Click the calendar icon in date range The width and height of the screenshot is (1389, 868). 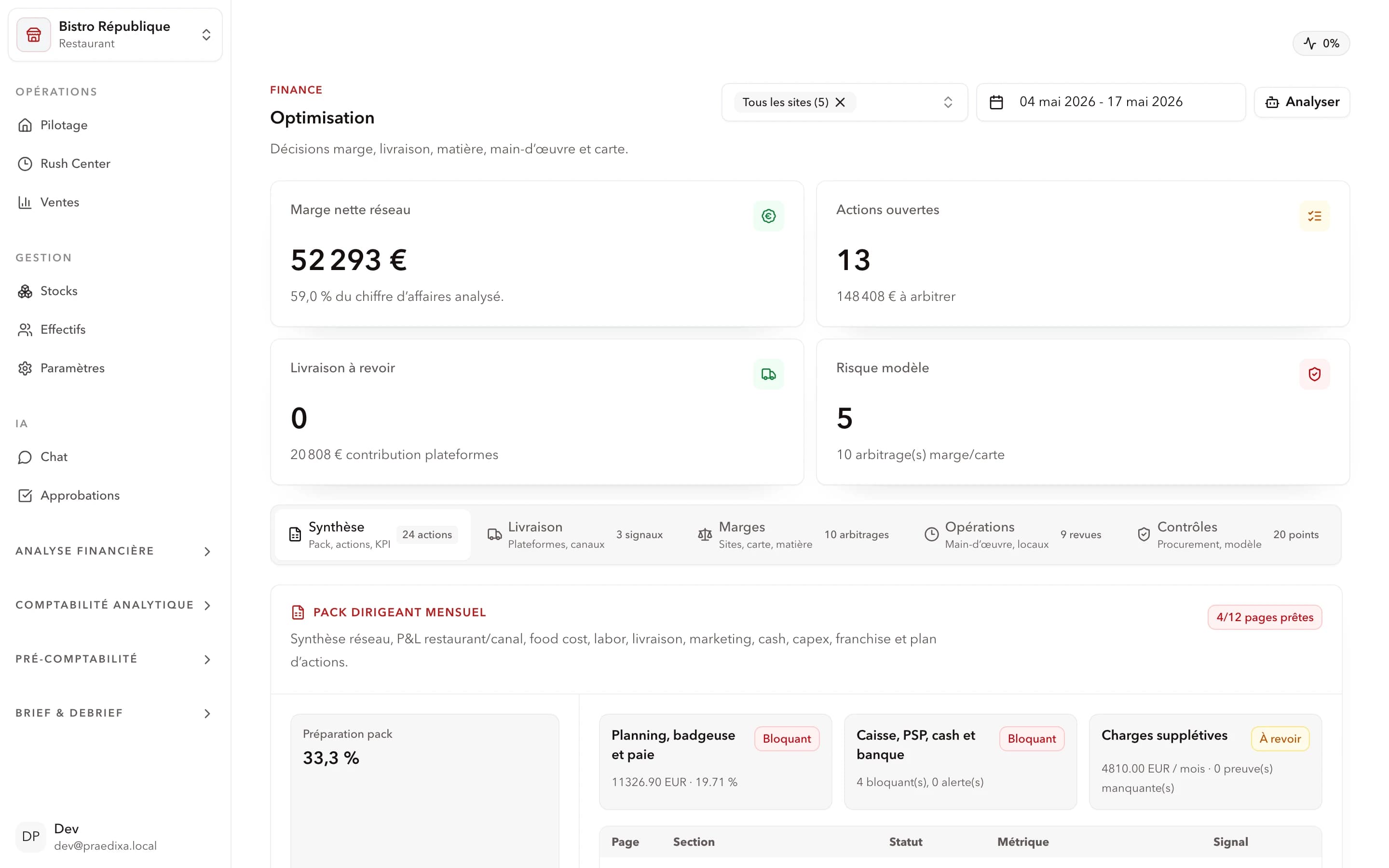tap(996, 102)
